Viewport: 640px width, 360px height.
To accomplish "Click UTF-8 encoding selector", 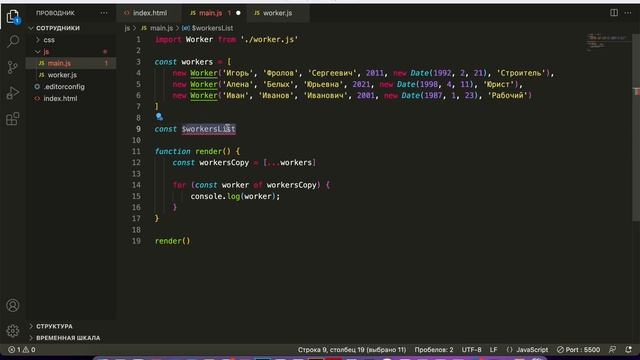I will pyautogui.click(x=471, y=350).
